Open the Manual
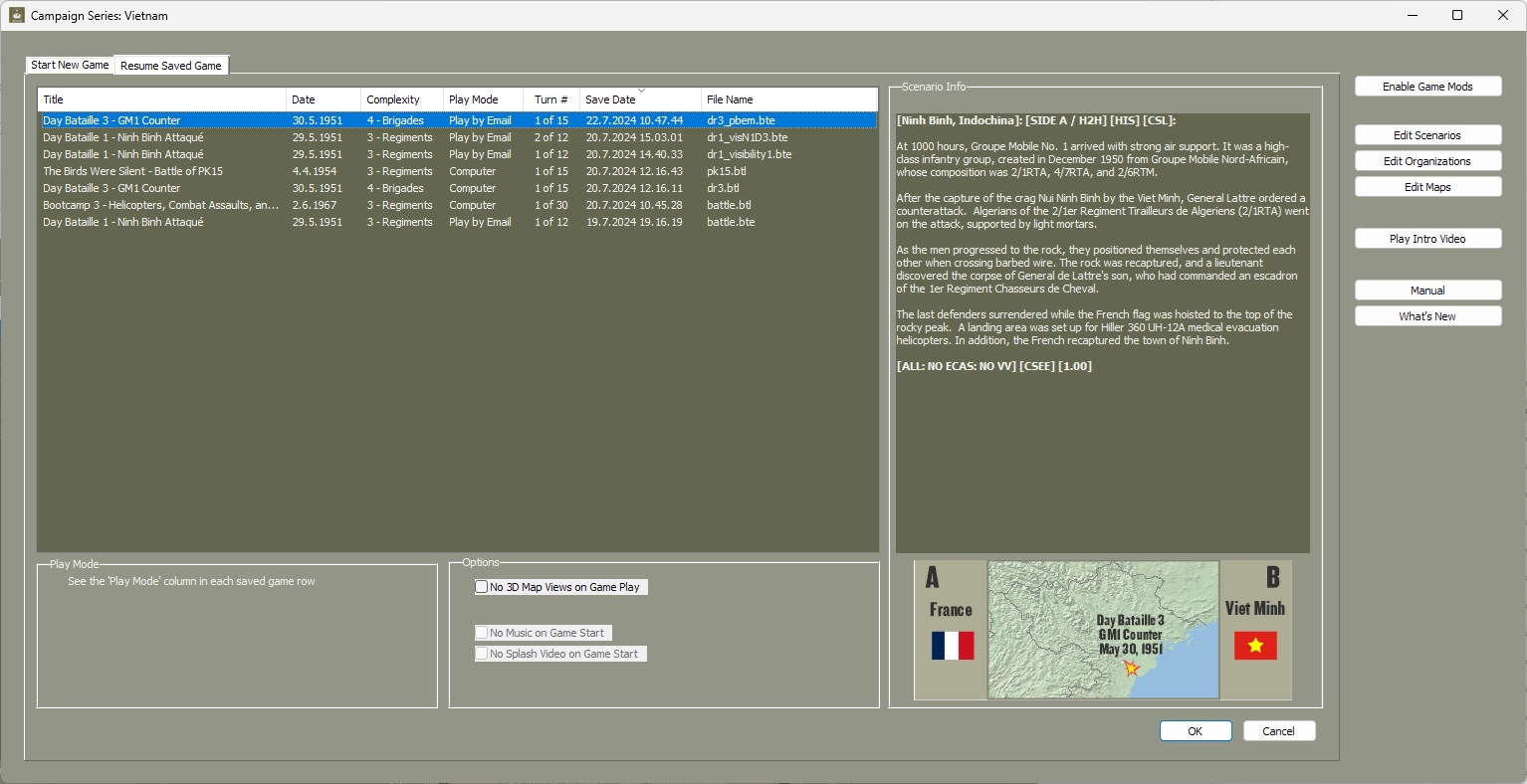Screen dimensions: 1527x784 pos(1427,291)
